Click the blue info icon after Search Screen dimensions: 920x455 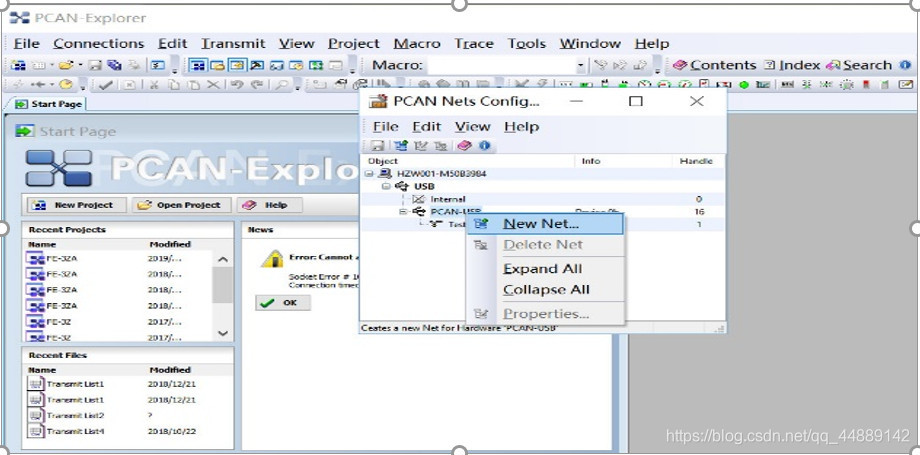tap(905, 65)
